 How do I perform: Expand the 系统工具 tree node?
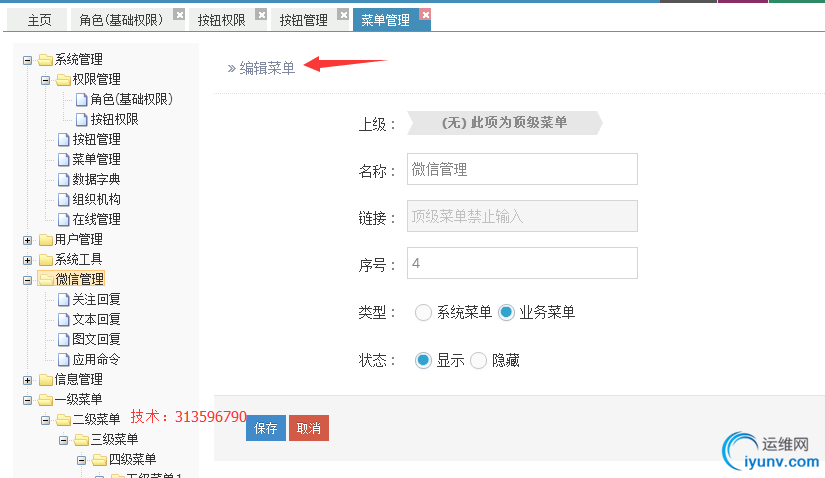click(x=27, y=261)
